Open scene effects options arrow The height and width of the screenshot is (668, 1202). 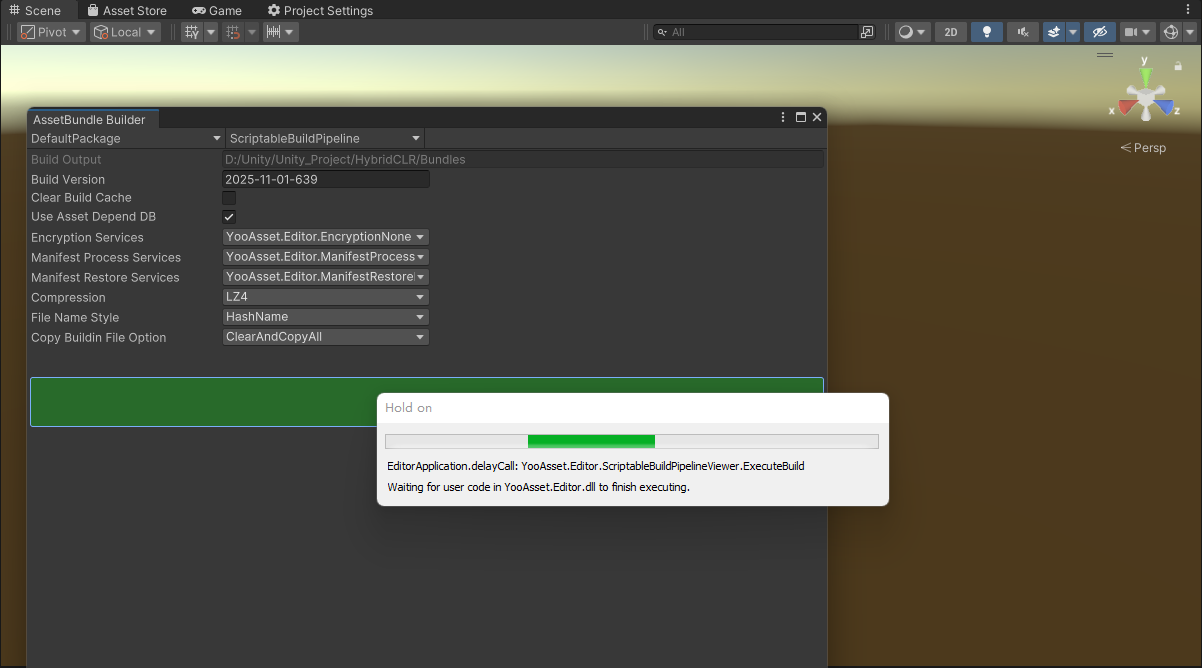1073,32
